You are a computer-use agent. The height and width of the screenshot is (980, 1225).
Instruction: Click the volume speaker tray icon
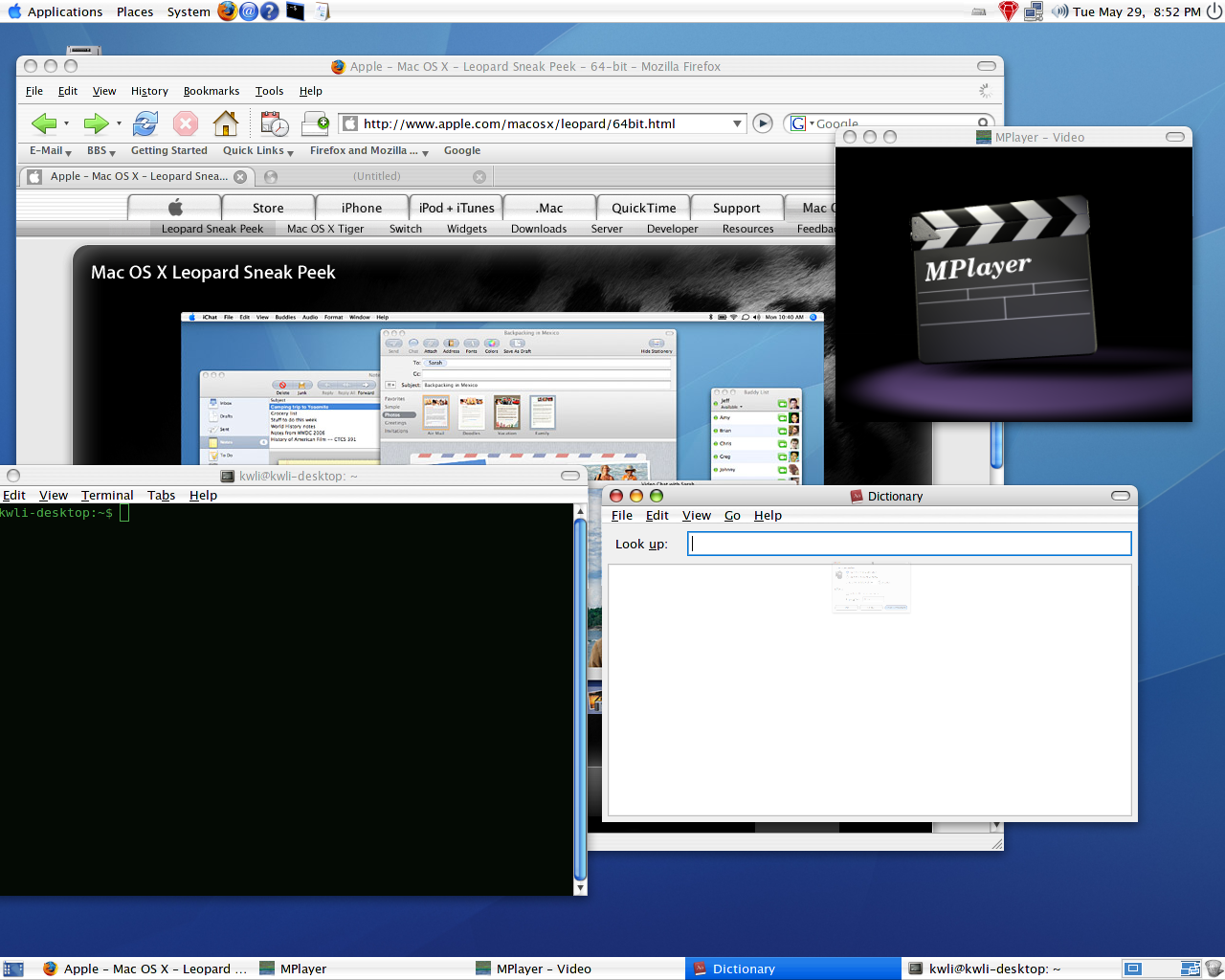[x=1059, y=11]
